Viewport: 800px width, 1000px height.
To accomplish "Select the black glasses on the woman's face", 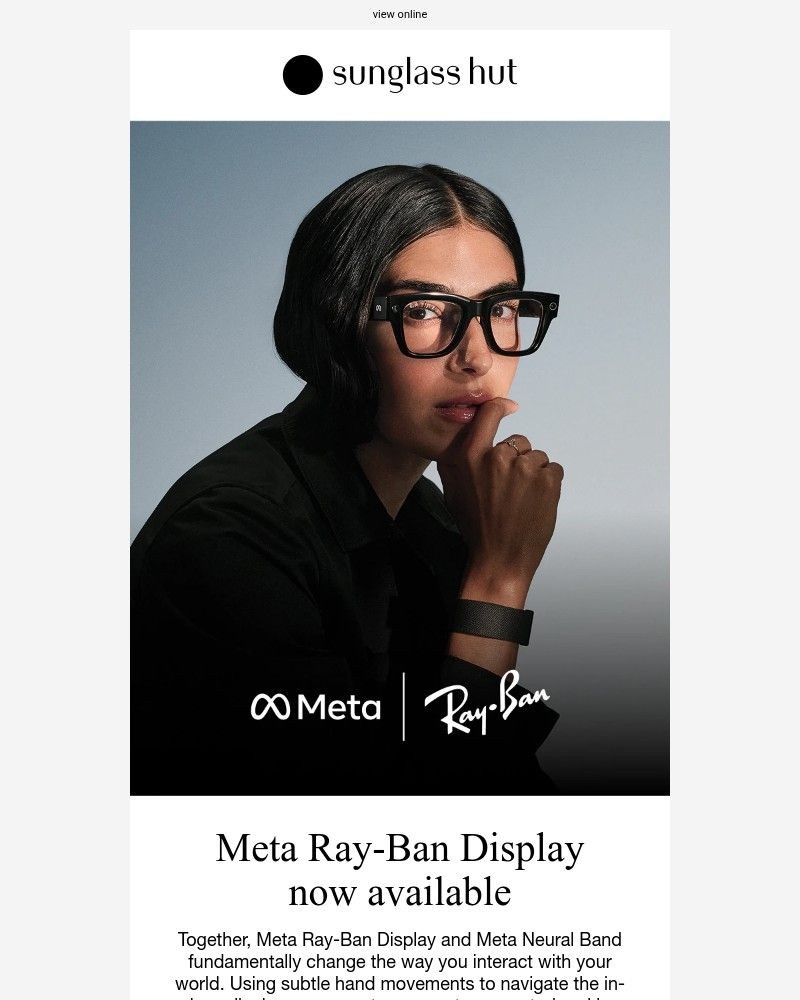I will 464,323.
